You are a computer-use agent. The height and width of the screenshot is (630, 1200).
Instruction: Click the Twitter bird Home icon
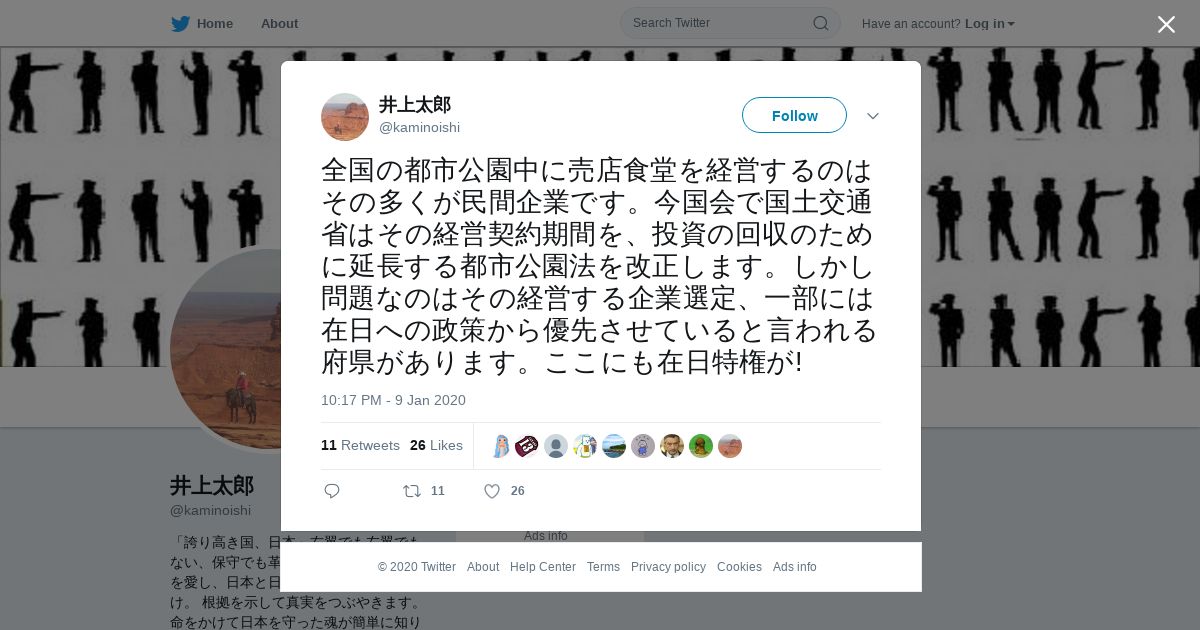[x=180, y=24]
